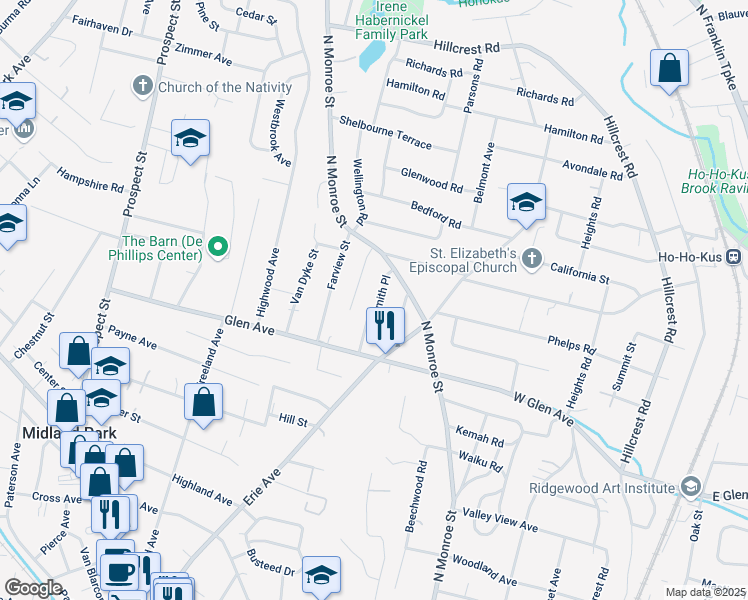Open the school marker near Busteed Dr
This screenshot has width=748, height=600.
click(x=321, y=576)
